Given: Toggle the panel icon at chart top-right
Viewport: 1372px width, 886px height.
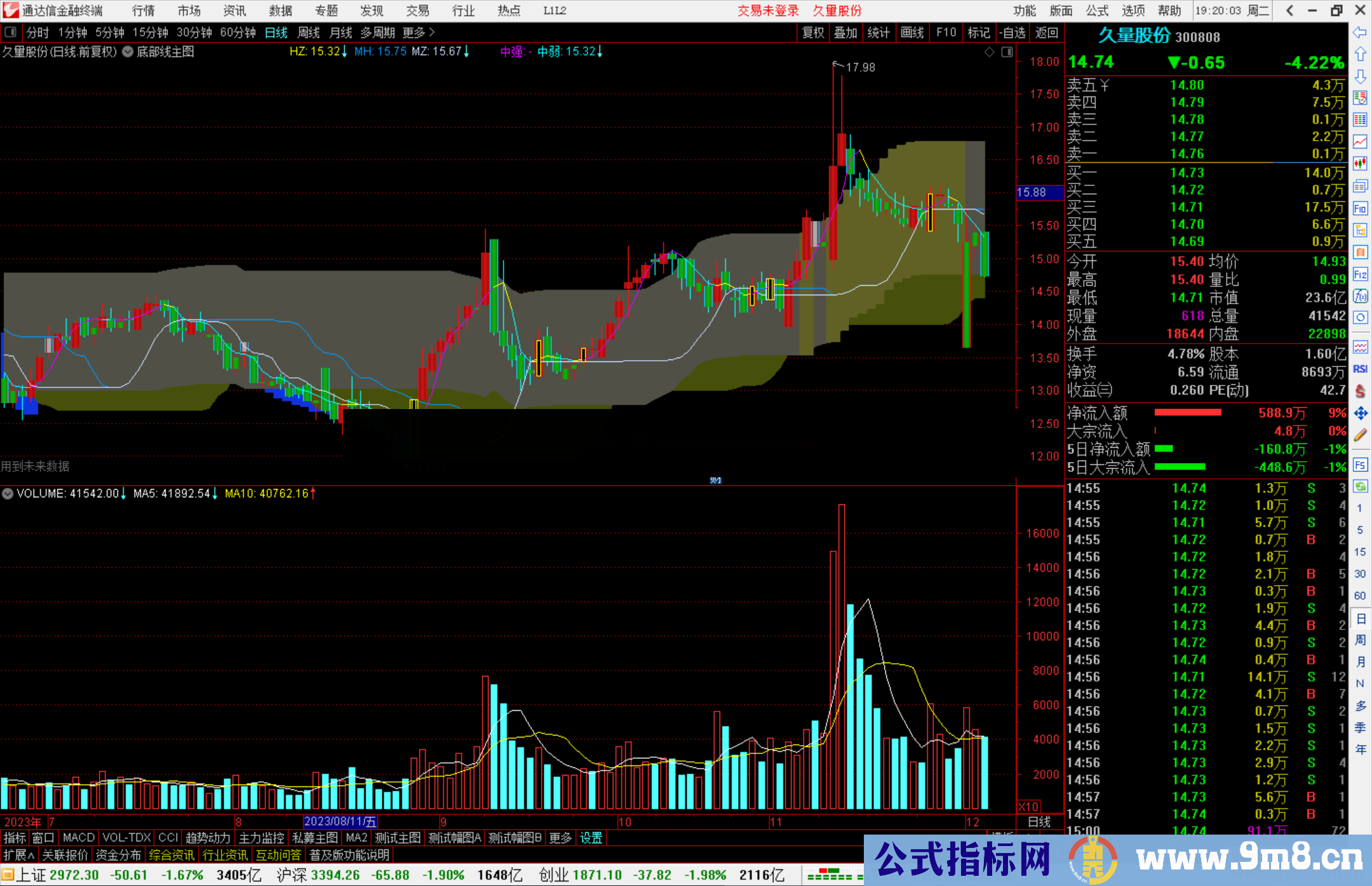Looking at the screenshot, I should coord(1007,52).
